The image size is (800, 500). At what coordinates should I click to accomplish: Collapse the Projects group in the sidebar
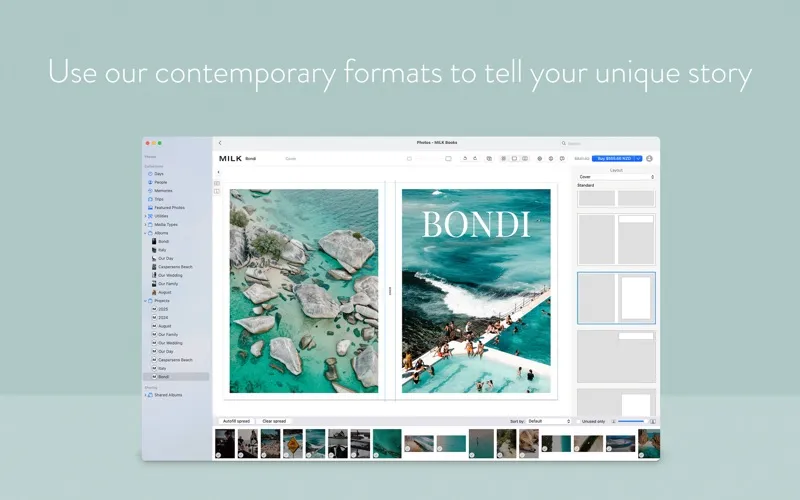click(145, 301)
